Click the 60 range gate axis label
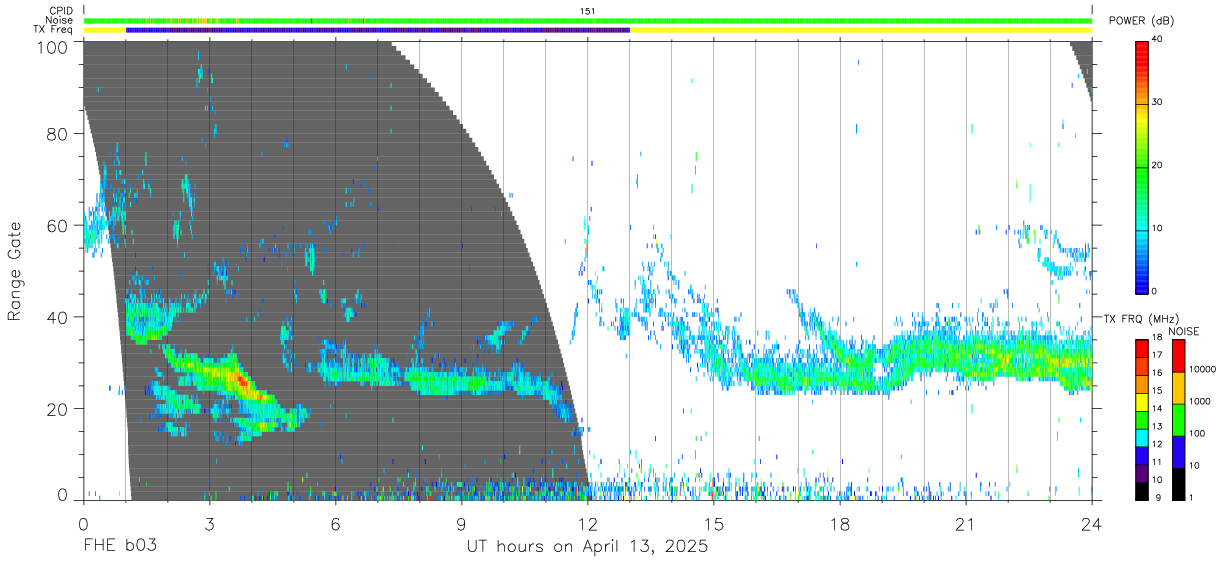The height and width of the screenshot is (567, 1228). pyautogui.click(x=58, y=225)
